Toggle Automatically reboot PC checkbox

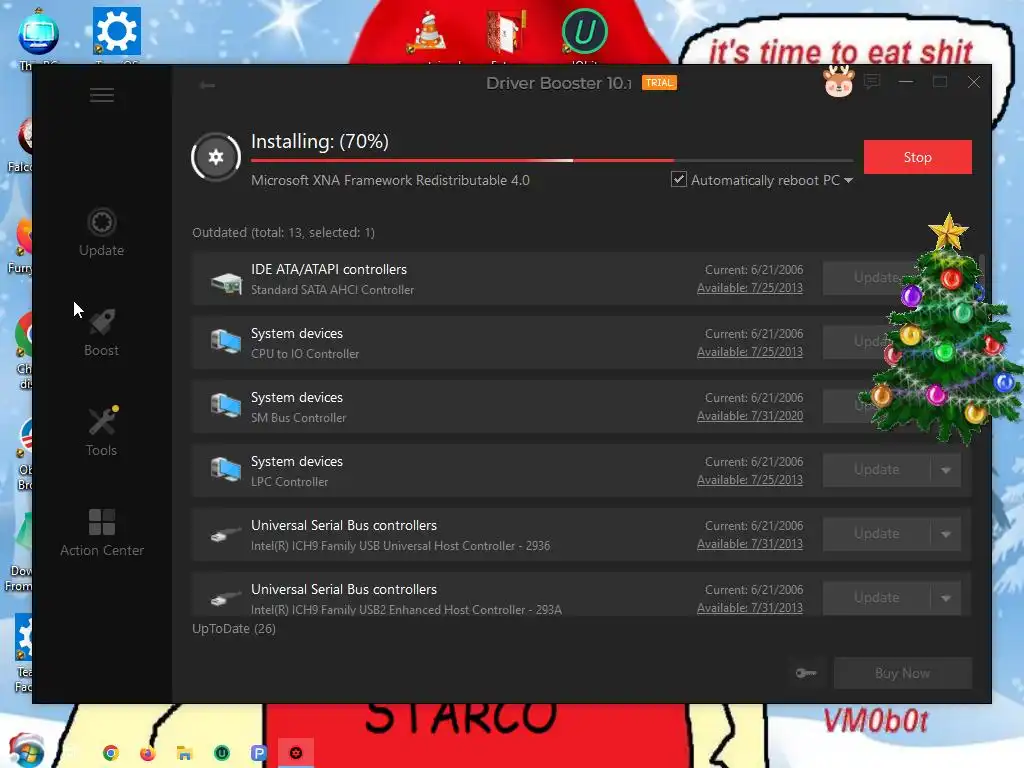(679, 180)
